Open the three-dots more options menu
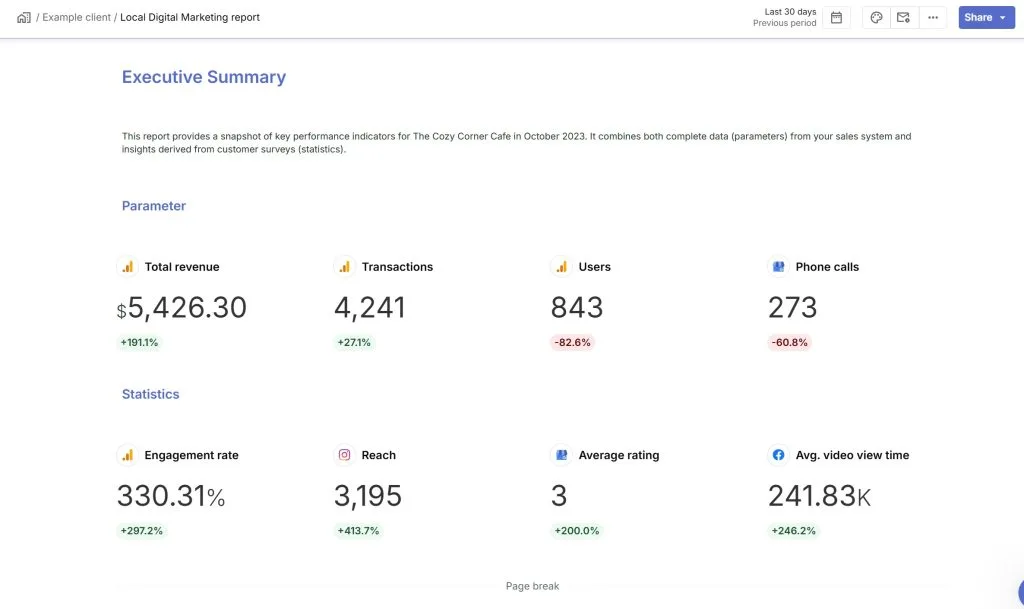Screen dimensions: 1024x609 point(933,18)
